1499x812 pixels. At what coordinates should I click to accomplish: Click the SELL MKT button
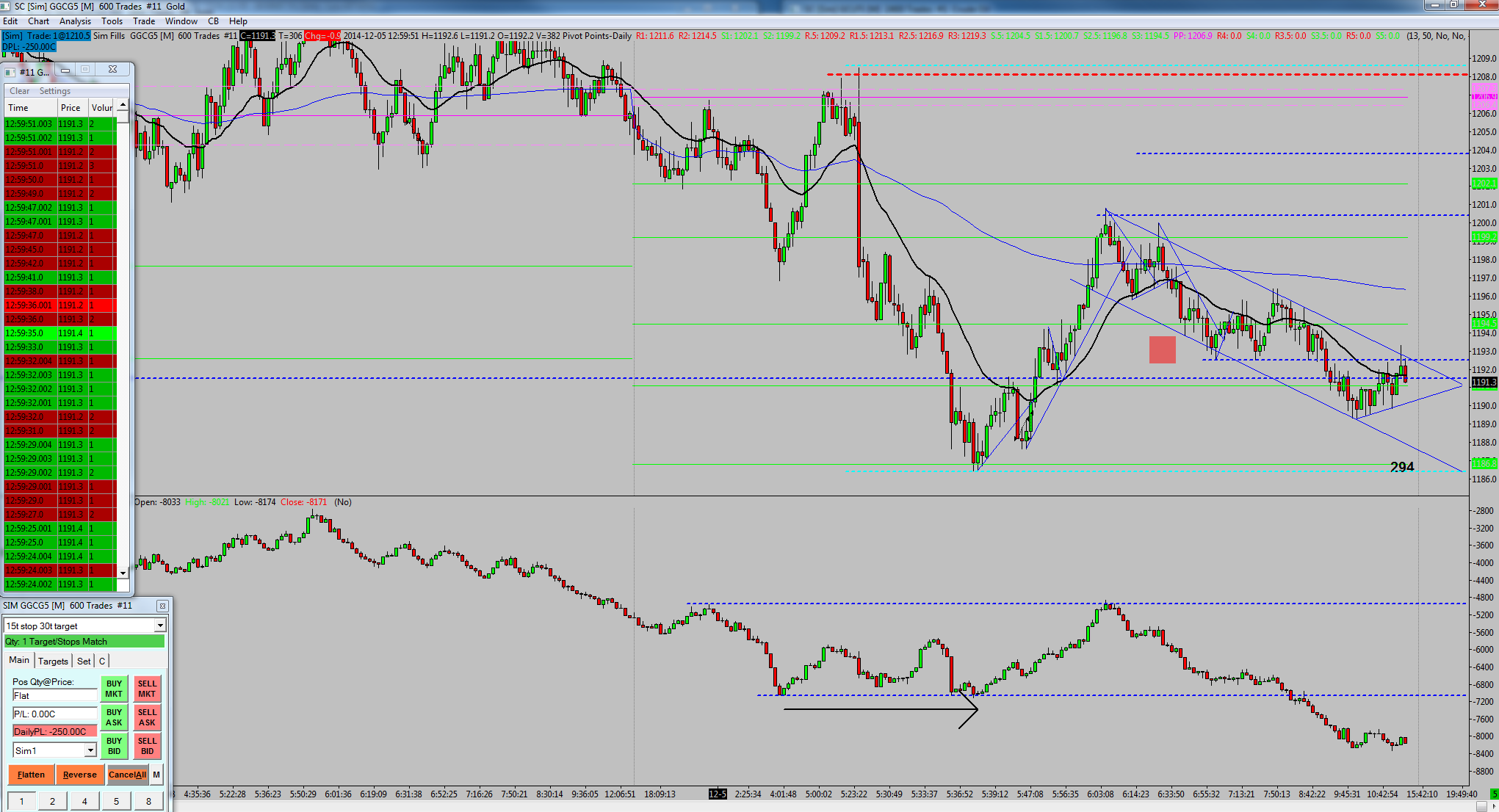pos(147,689)
